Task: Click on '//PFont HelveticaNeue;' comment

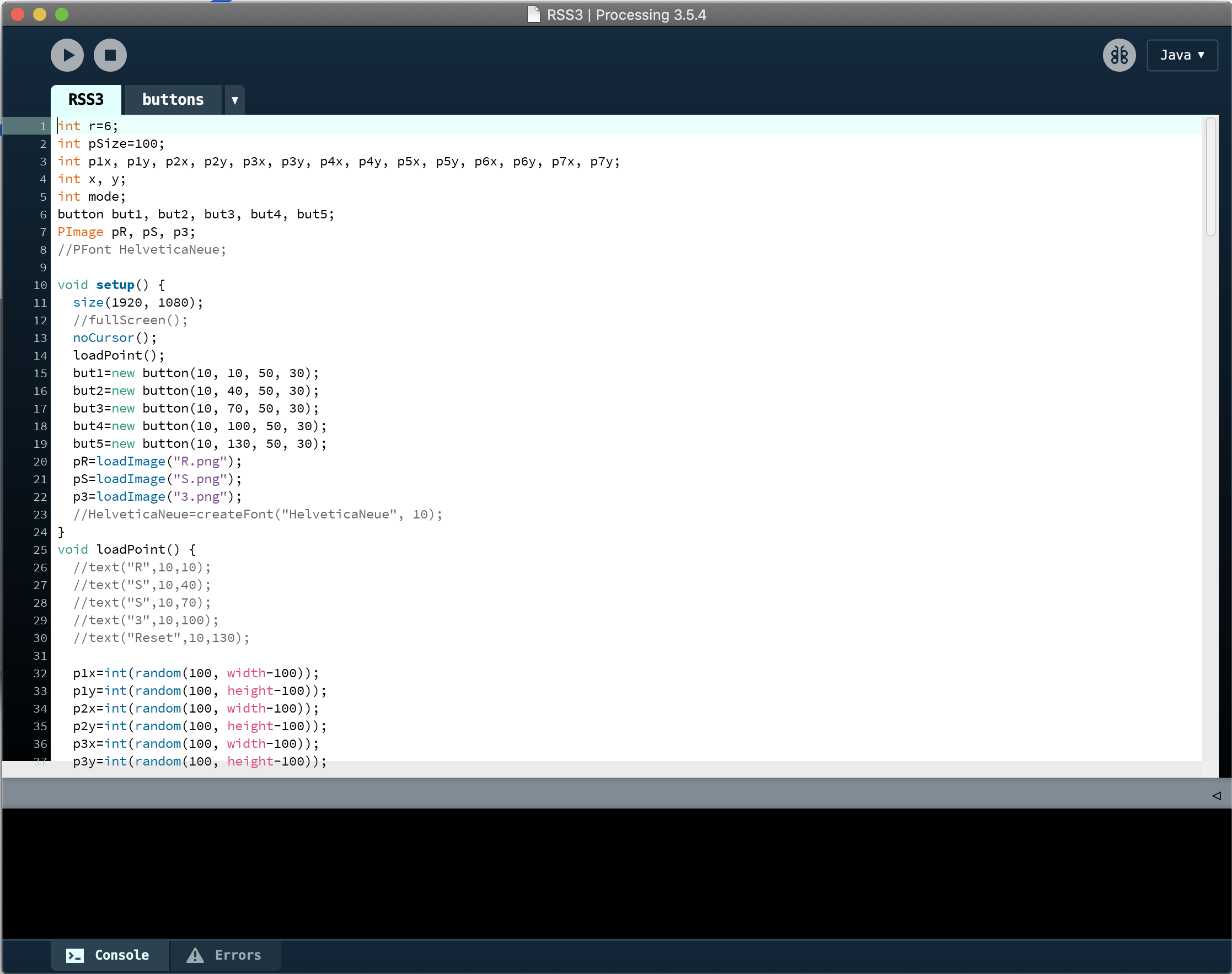Action: click(142, 250)
